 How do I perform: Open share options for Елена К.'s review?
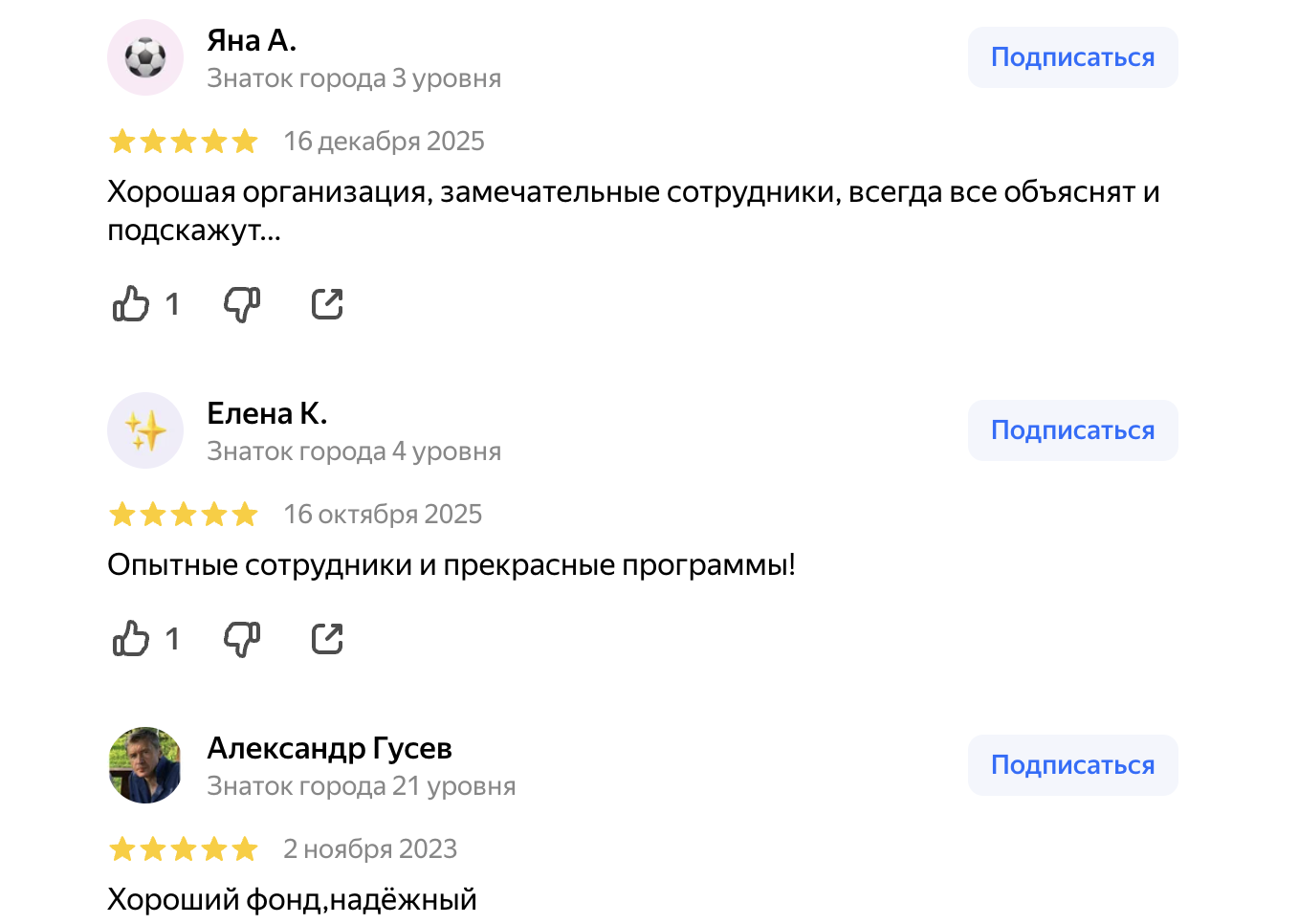tap(326, 637)
